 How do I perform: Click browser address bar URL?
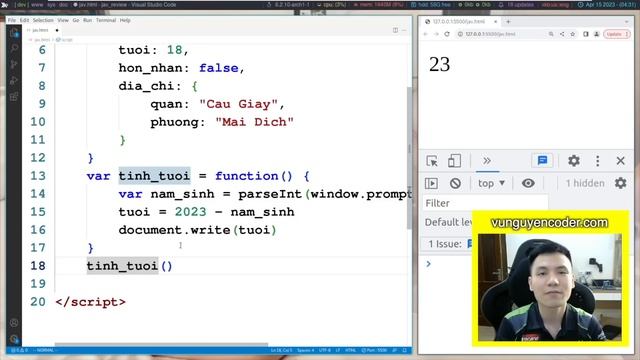(490, 34)
